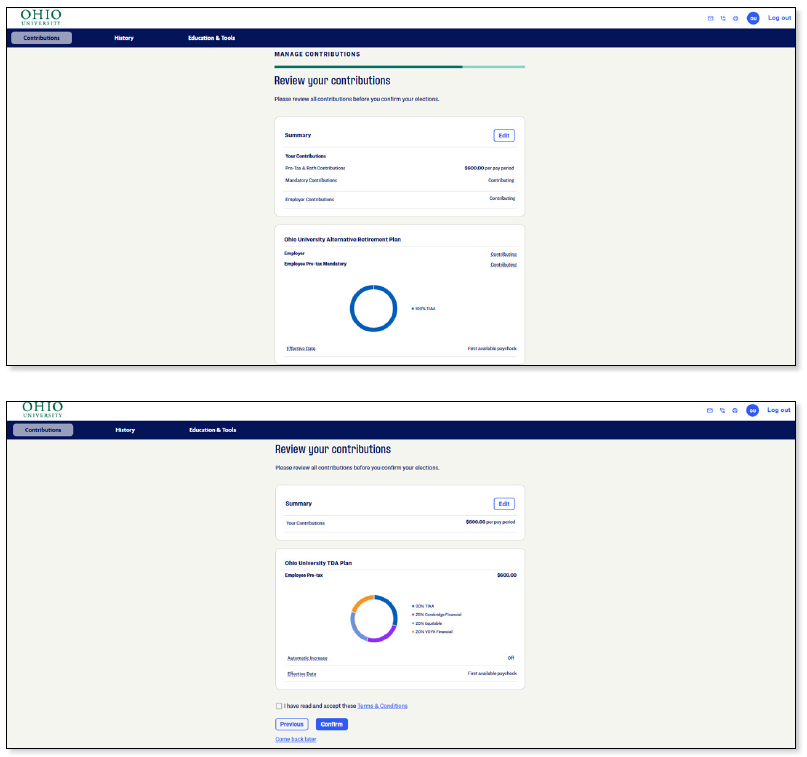This screenshot has height=757, width=807.
Task: Click phone contact icon on Alternative Retirement Plan page
Action: click(x=723, y=18)
